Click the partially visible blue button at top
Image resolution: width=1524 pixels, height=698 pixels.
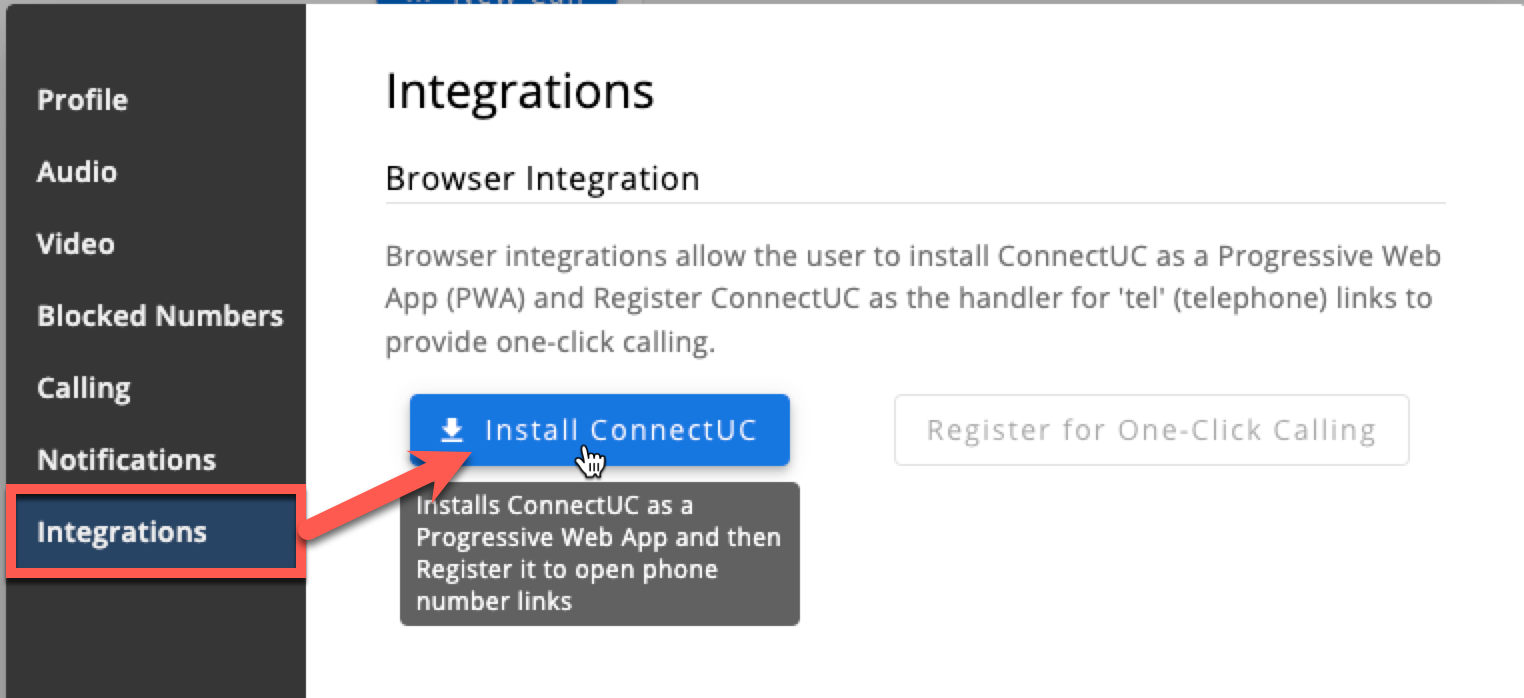(497, 2)
